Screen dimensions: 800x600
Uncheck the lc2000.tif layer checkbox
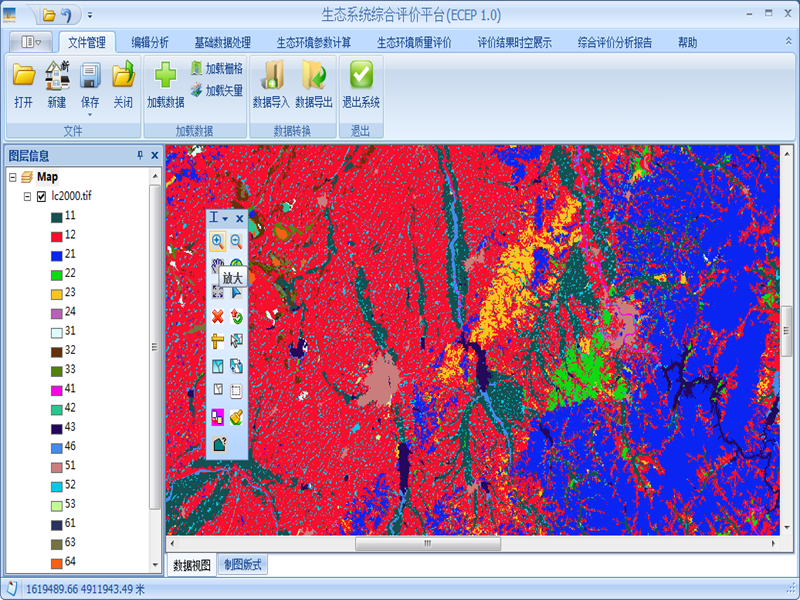[x=41, y=196]
